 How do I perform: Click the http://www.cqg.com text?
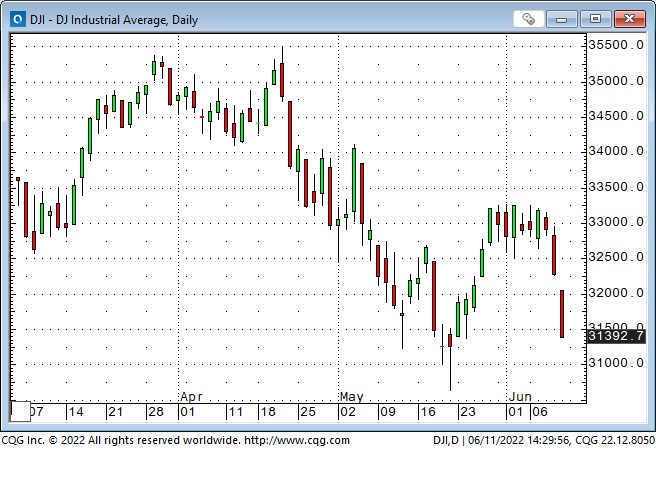click(x=297, y=440)
